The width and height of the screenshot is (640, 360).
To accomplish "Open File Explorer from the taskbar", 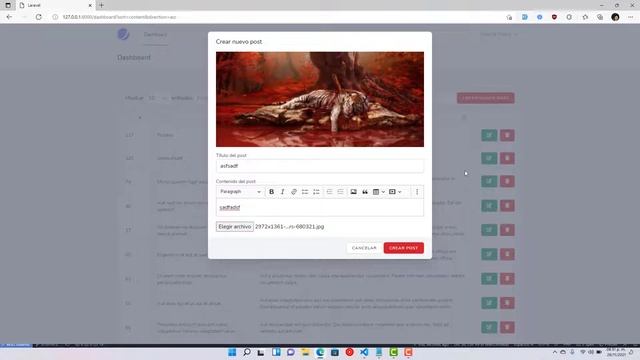I will click(x=305, y=352).
